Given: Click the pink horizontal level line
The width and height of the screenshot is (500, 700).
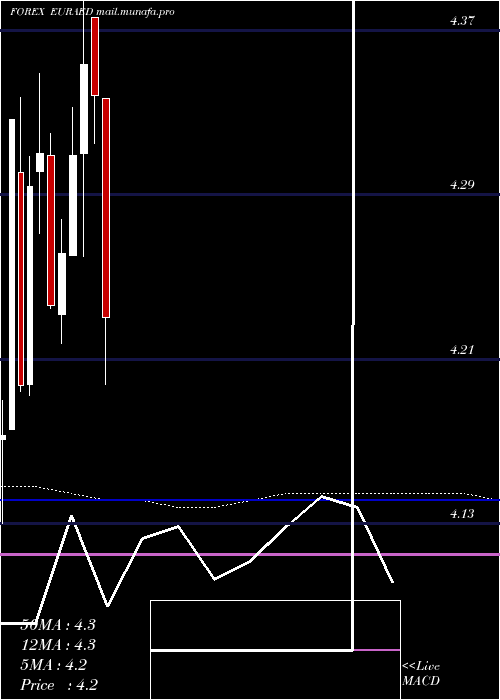Looking at the screenshot, I should click(250, 554).
